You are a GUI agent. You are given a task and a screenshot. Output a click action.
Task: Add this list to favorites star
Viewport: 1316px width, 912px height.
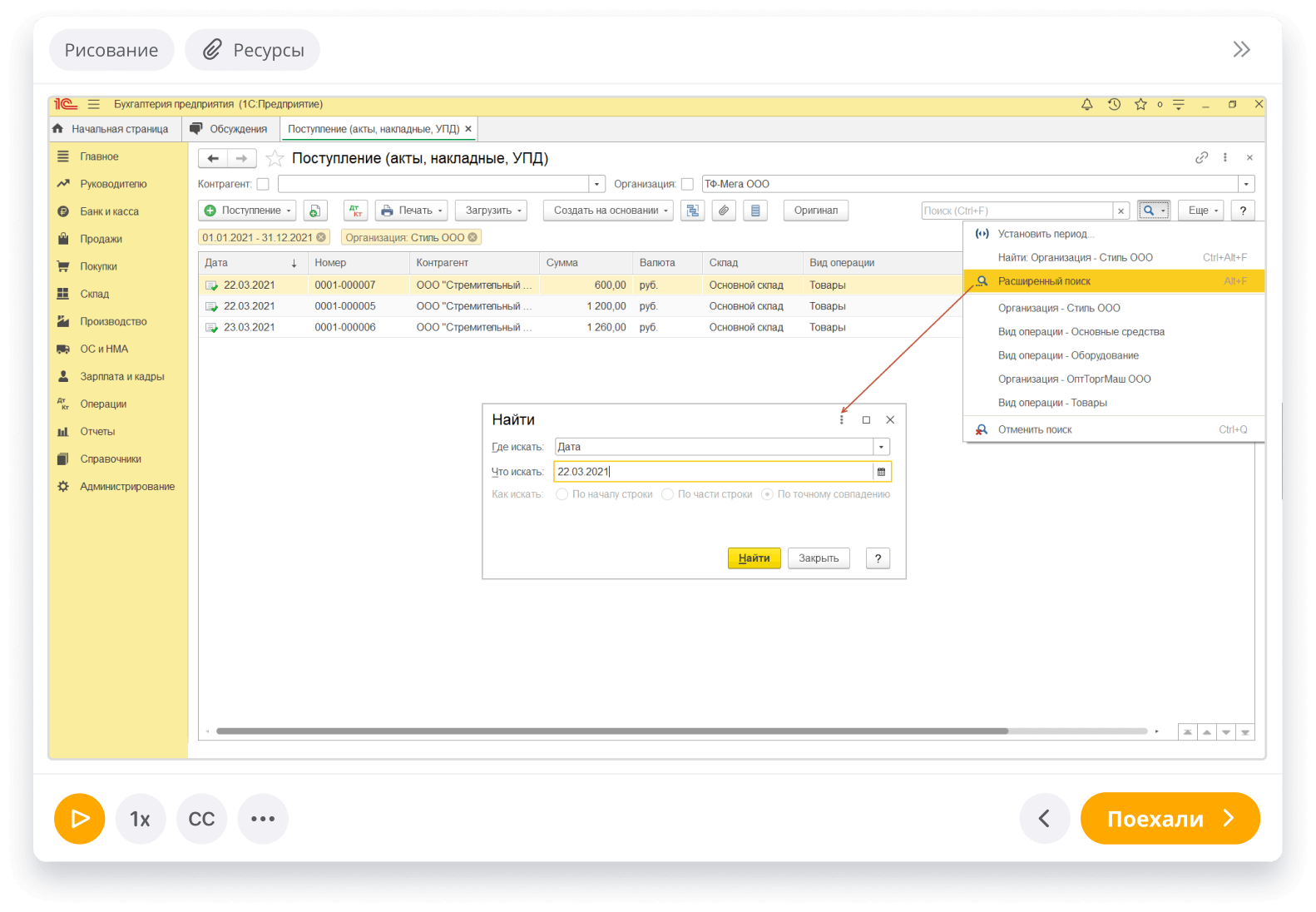point(275,158)
